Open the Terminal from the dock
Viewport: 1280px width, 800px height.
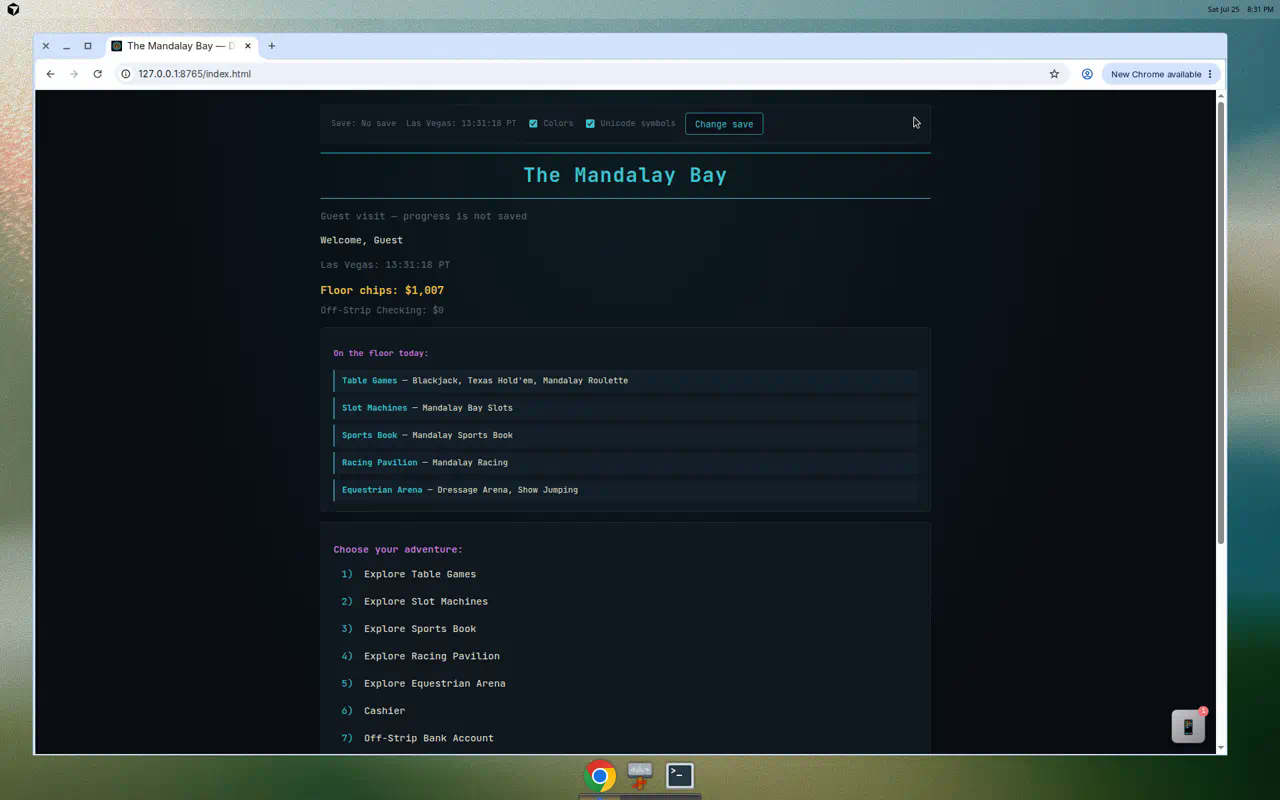coord(680,775)
